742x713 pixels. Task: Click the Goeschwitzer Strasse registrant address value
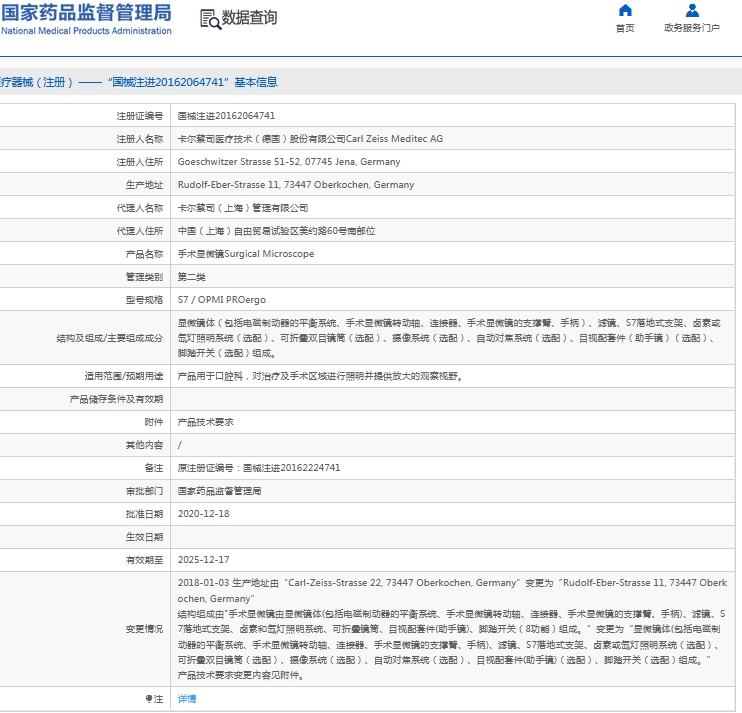[x=288, y=162]
